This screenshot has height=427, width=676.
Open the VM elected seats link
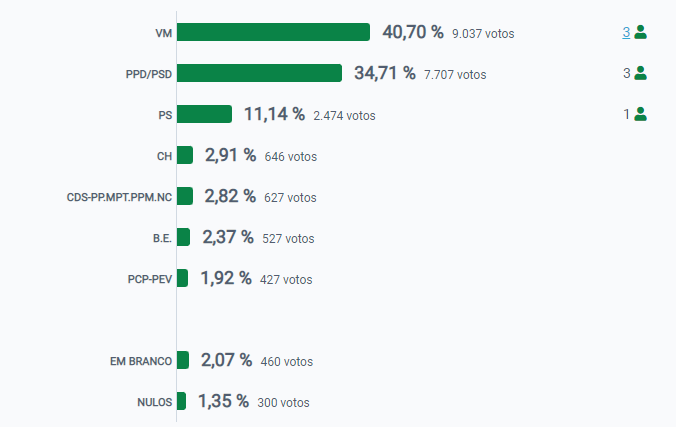626,33
